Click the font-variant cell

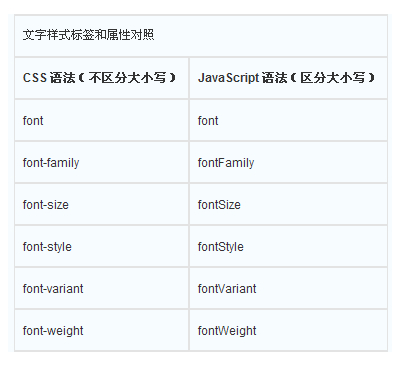[102, 288]
